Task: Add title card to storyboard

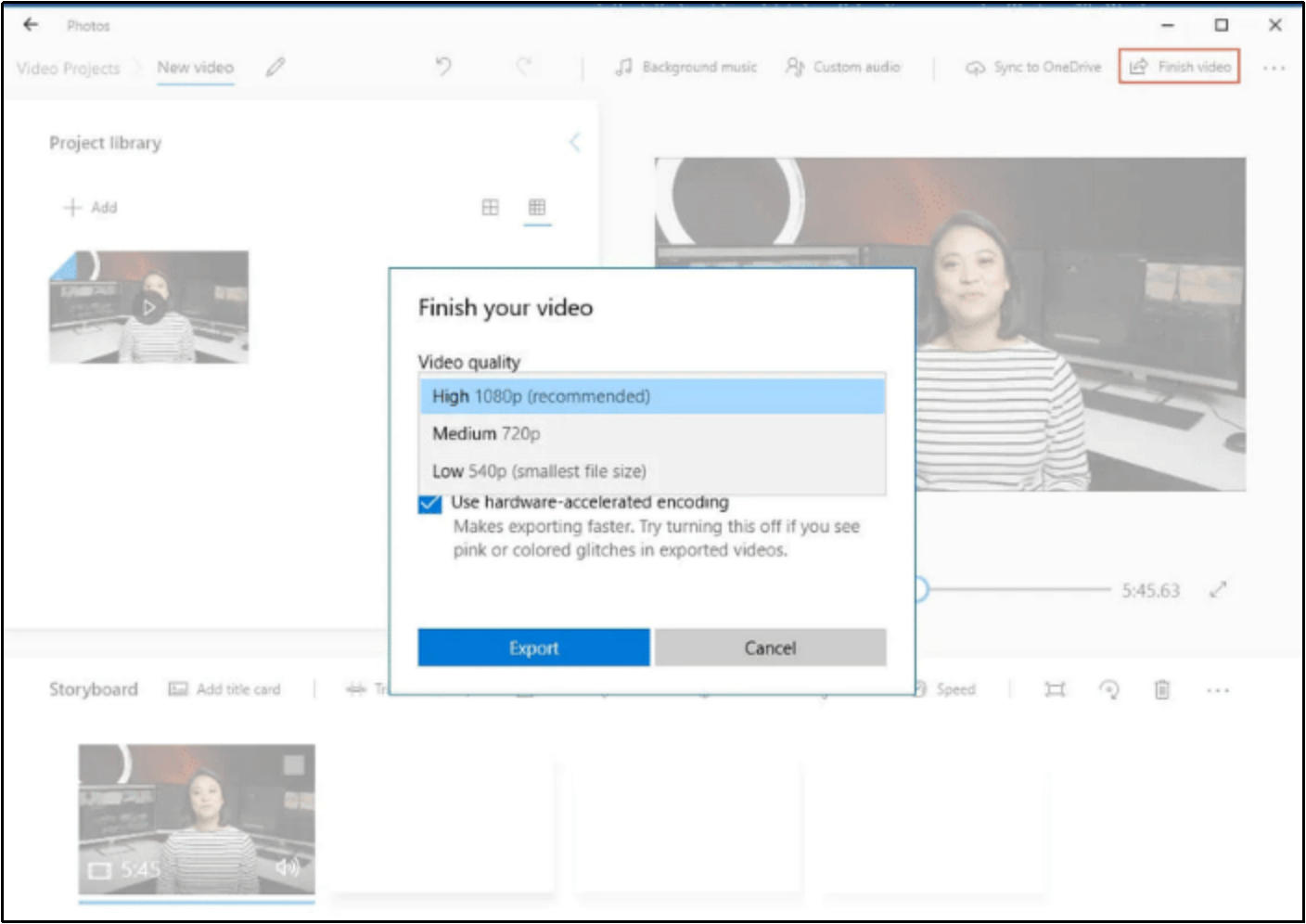Action: point(224,689)
